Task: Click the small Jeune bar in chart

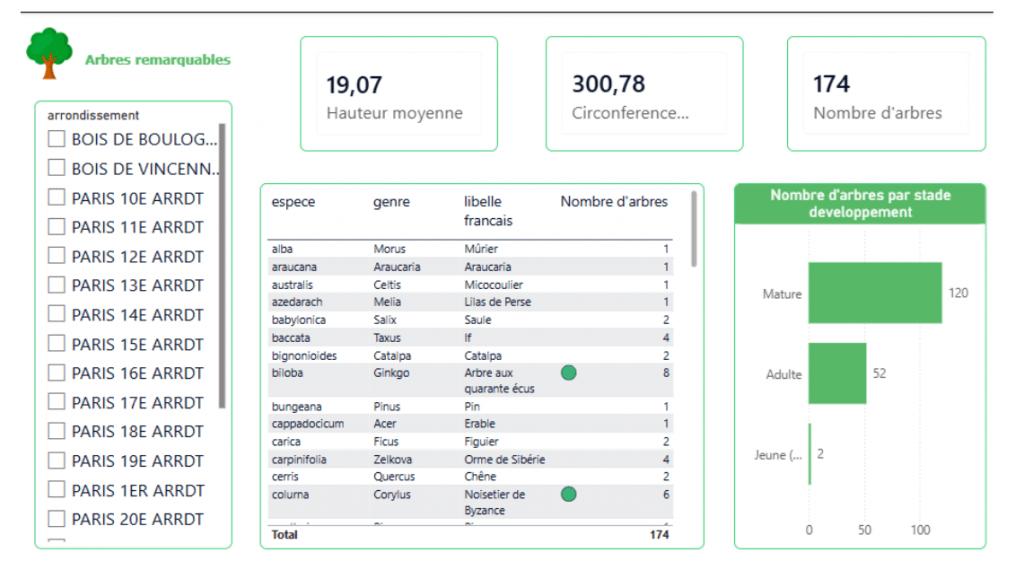Action: point(810,454)
